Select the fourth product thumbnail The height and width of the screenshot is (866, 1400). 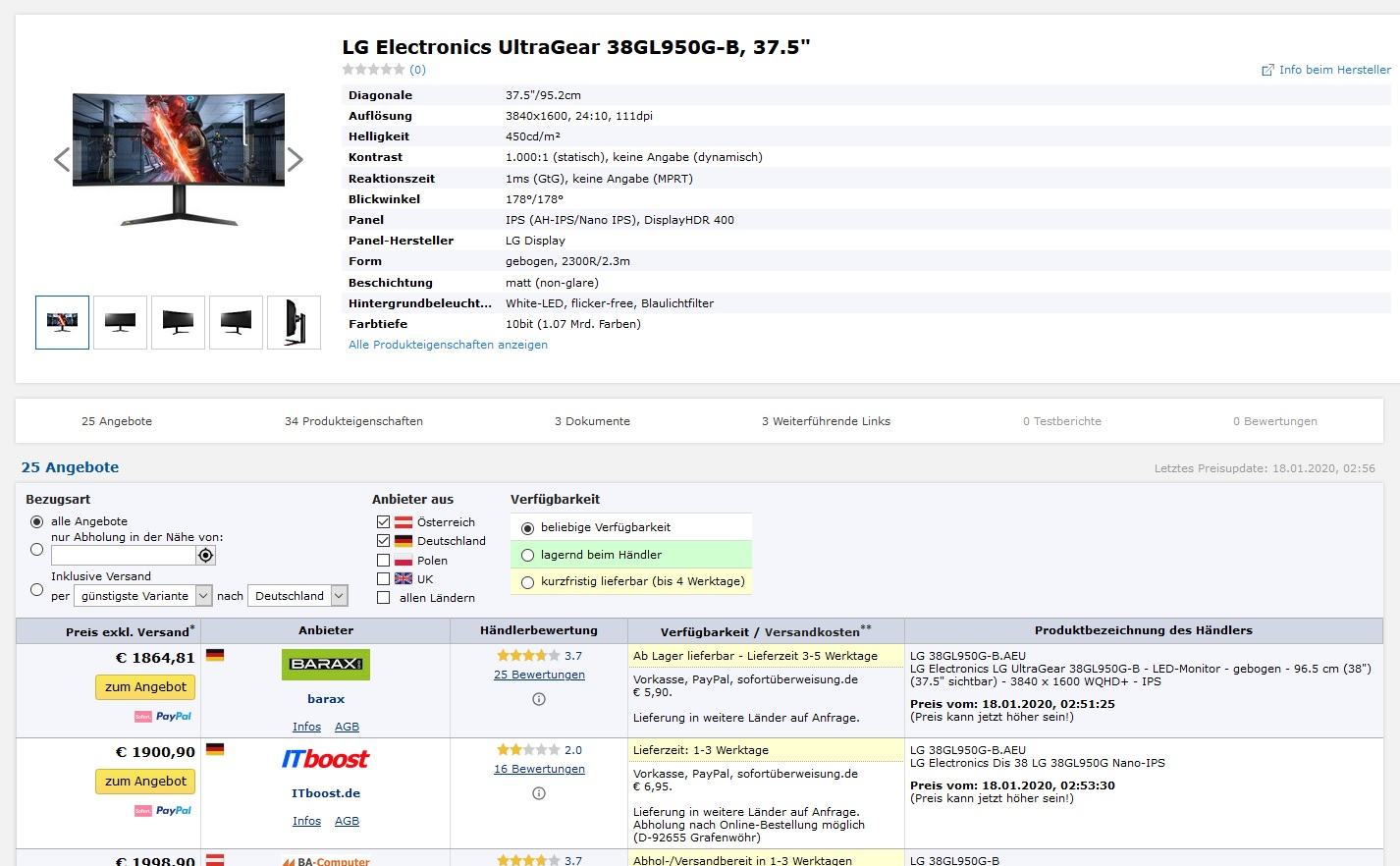coord(236,322)
